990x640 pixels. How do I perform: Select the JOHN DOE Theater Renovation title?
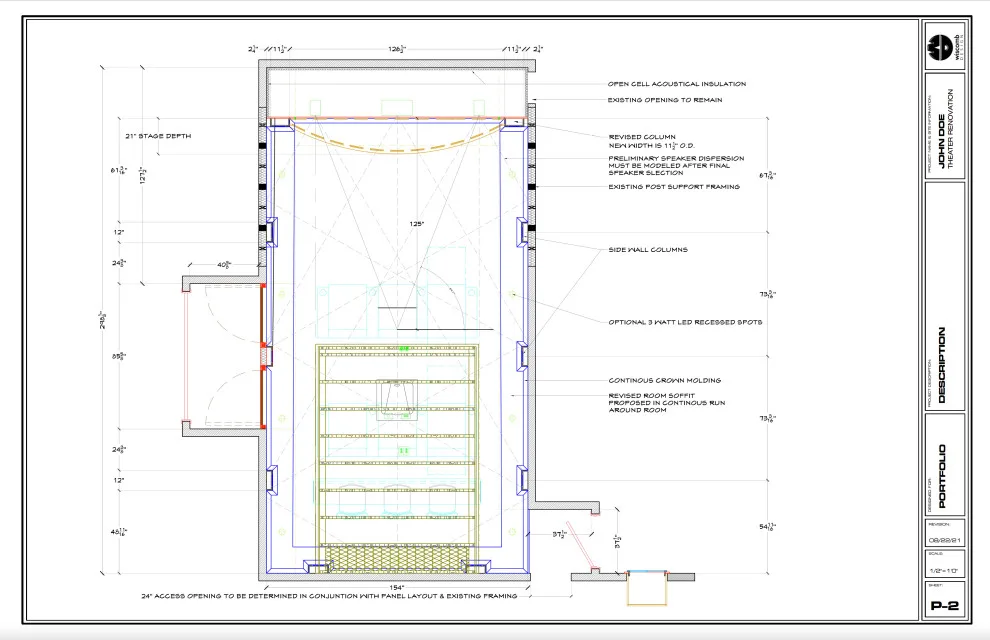tap(945, 128)
